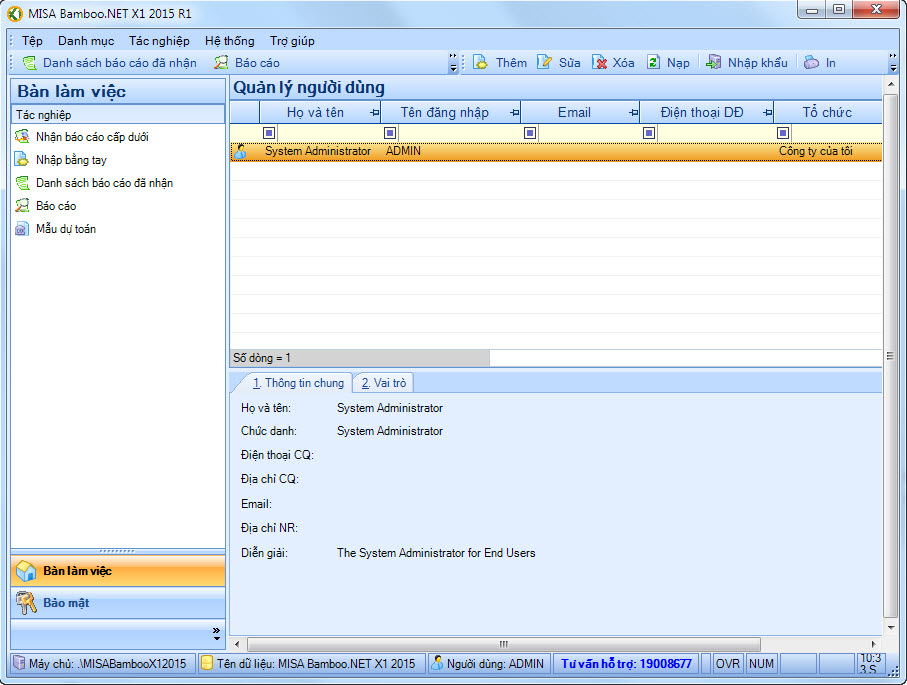Open filter operator for Tên đăng nhập column

click(x=390, y=133)
